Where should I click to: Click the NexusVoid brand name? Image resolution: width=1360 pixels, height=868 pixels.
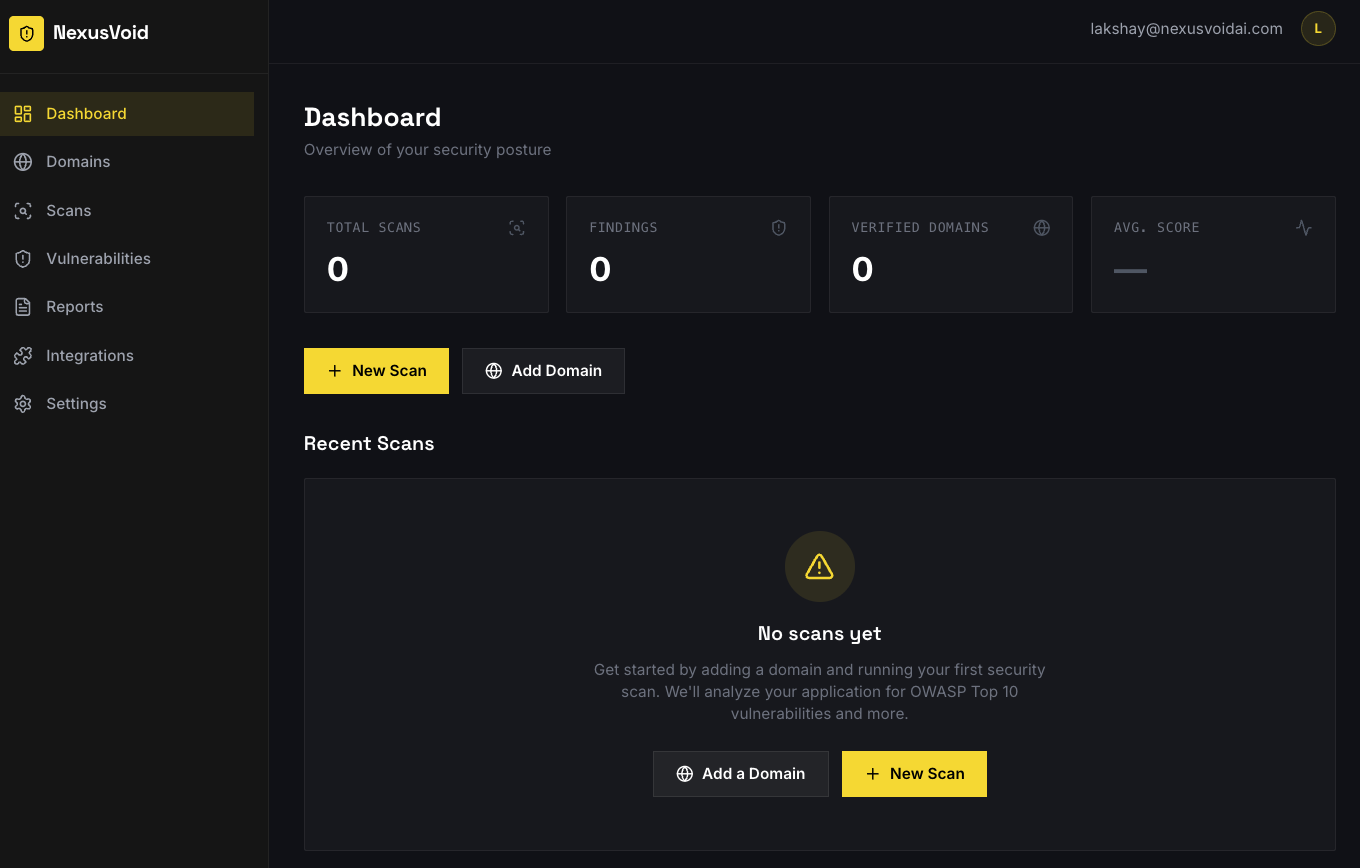coord(101,33)
